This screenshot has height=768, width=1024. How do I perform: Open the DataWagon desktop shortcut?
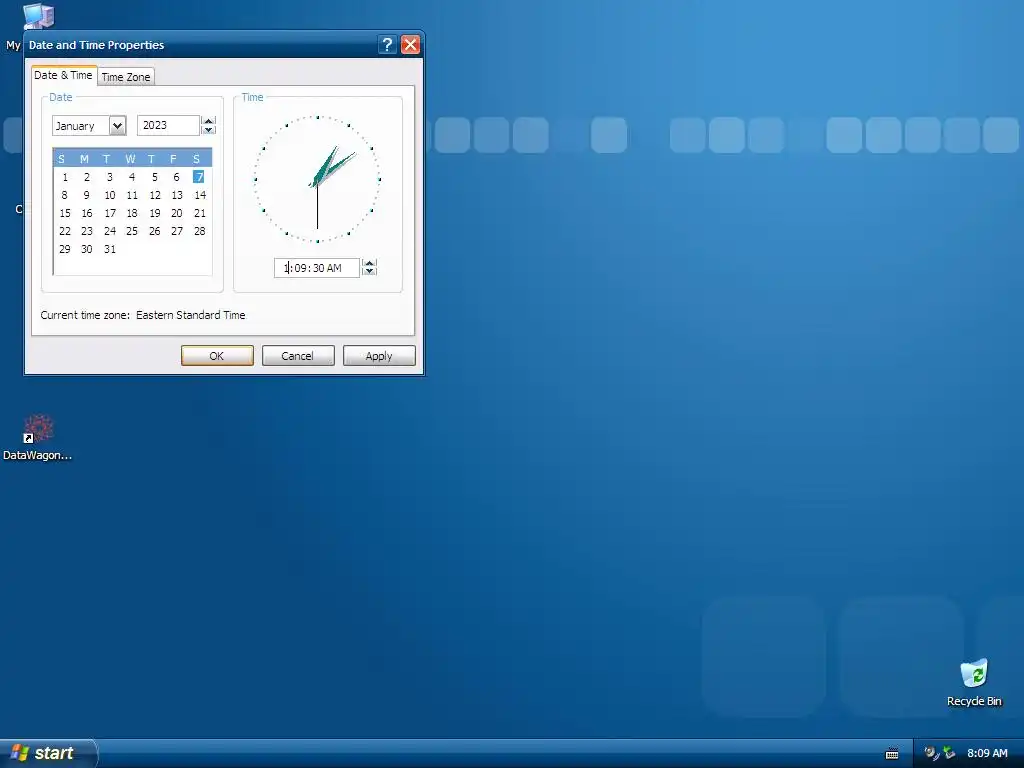click(x=38, y=436)
